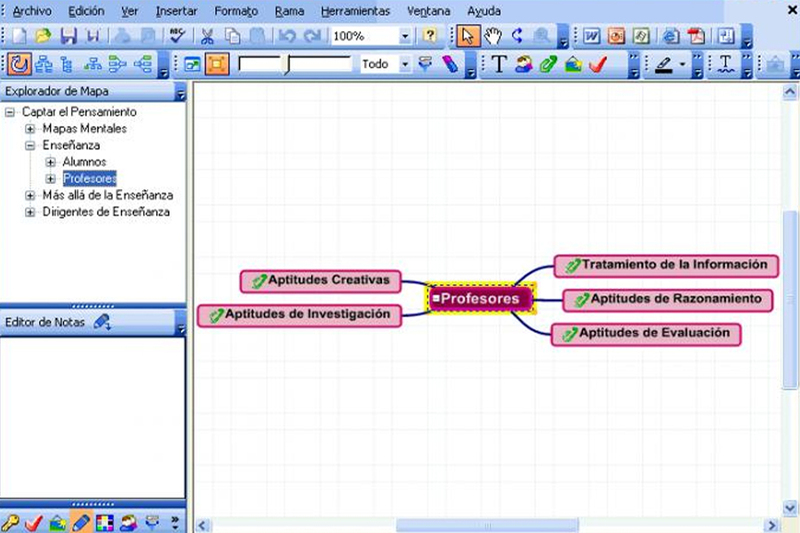This screenshot has width=800, height=533.
Task: Save the current map
Action: (68, 36)
